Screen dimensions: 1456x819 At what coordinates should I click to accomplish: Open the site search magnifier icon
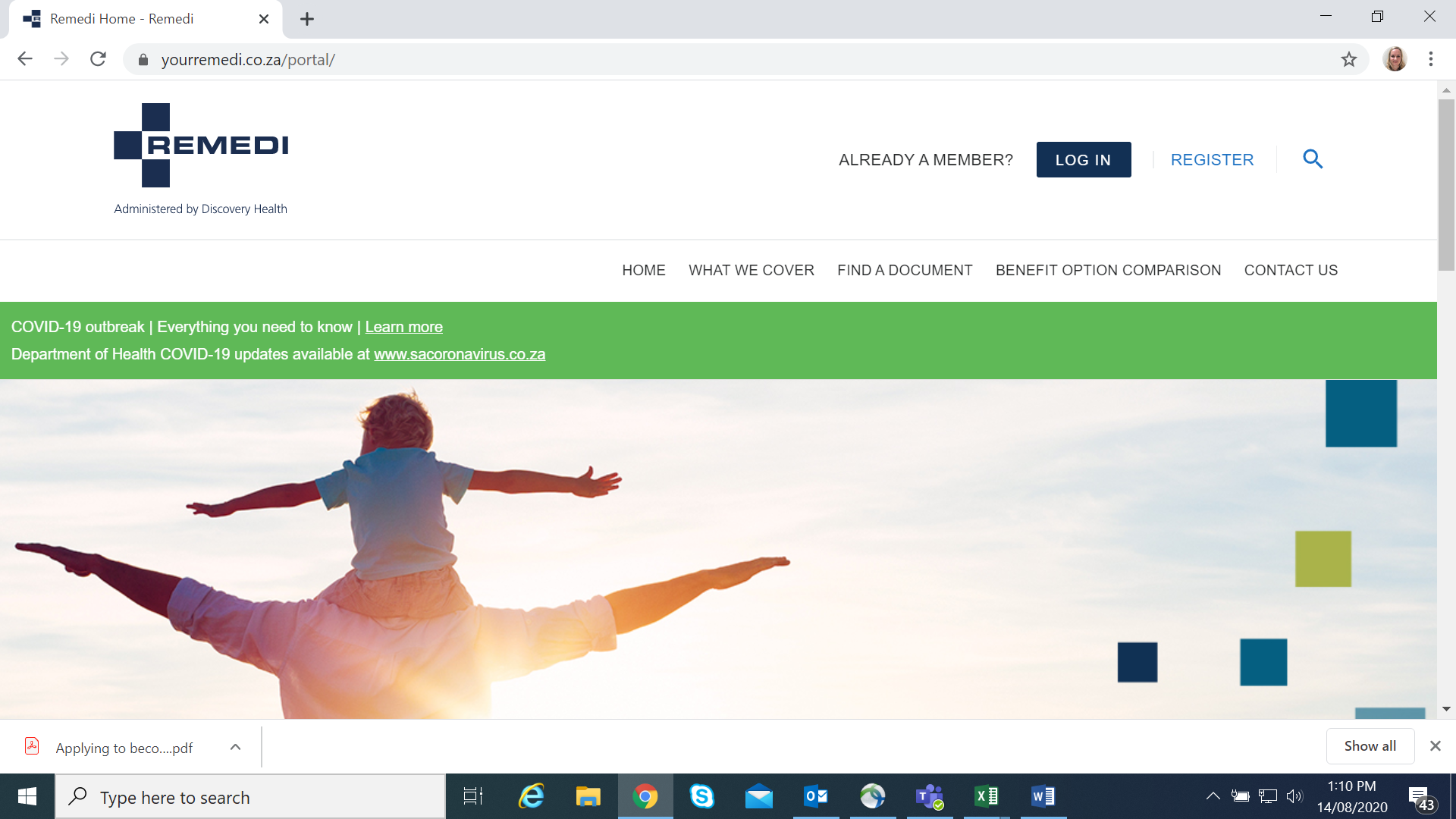click(x=1313, y=159)
